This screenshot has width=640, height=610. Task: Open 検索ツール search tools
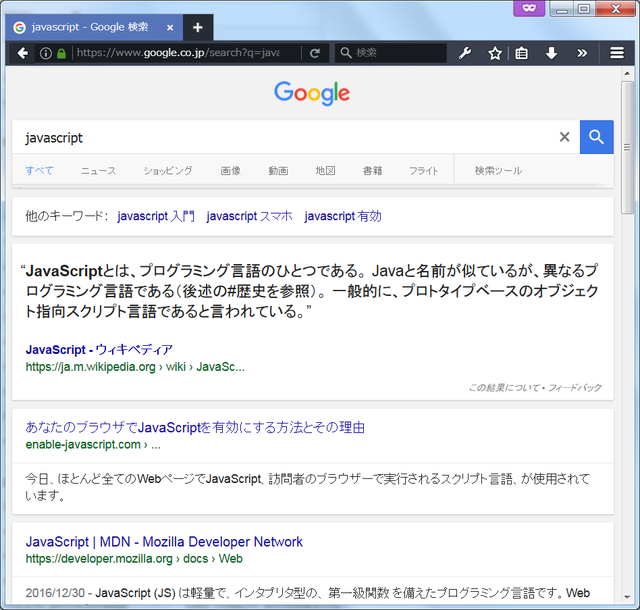[x=498, y=171]
